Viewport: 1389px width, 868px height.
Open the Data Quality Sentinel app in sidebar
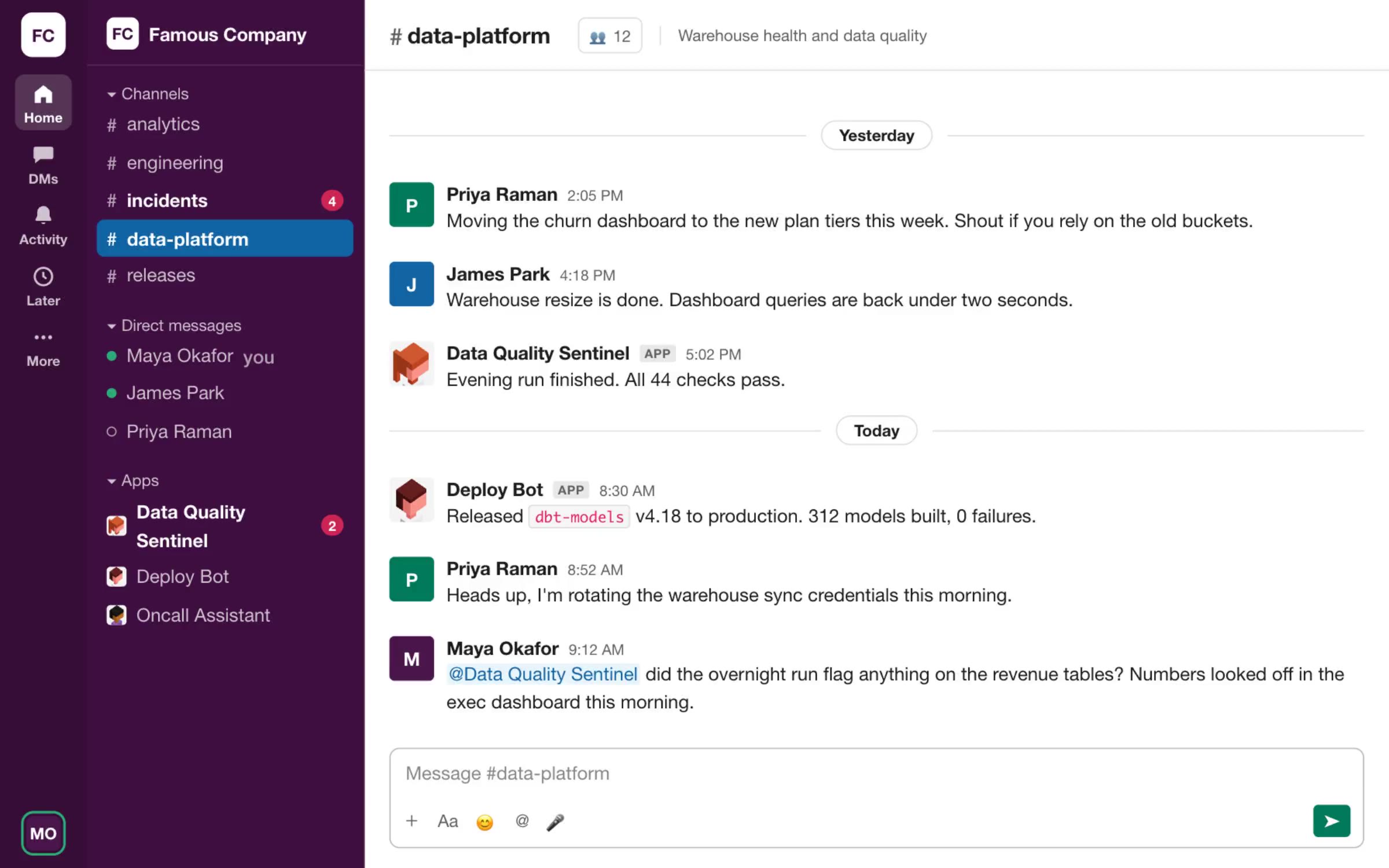(x=225, y=526)
